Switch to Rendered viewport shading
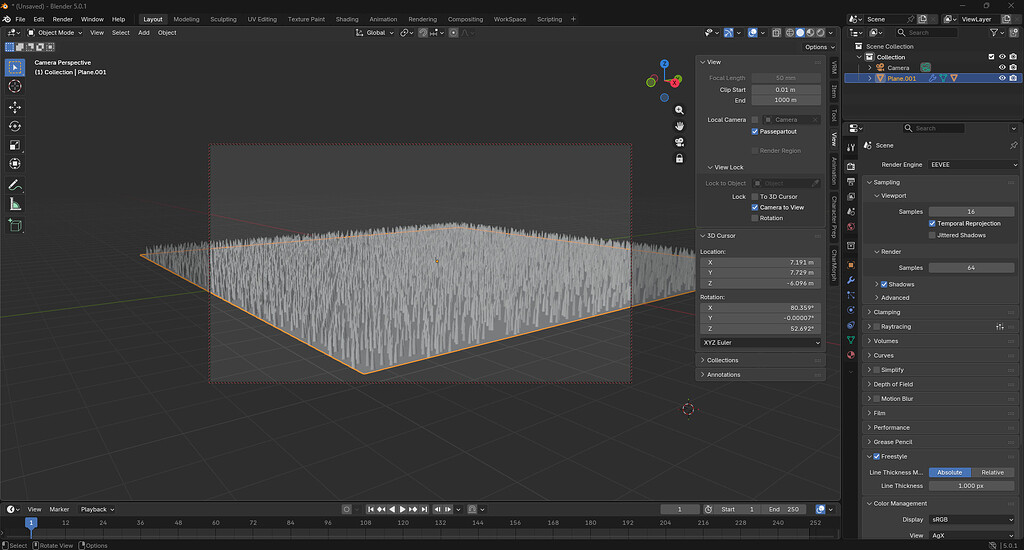Viewport: 1024px width, 550px height. click(x=821, y=33)
